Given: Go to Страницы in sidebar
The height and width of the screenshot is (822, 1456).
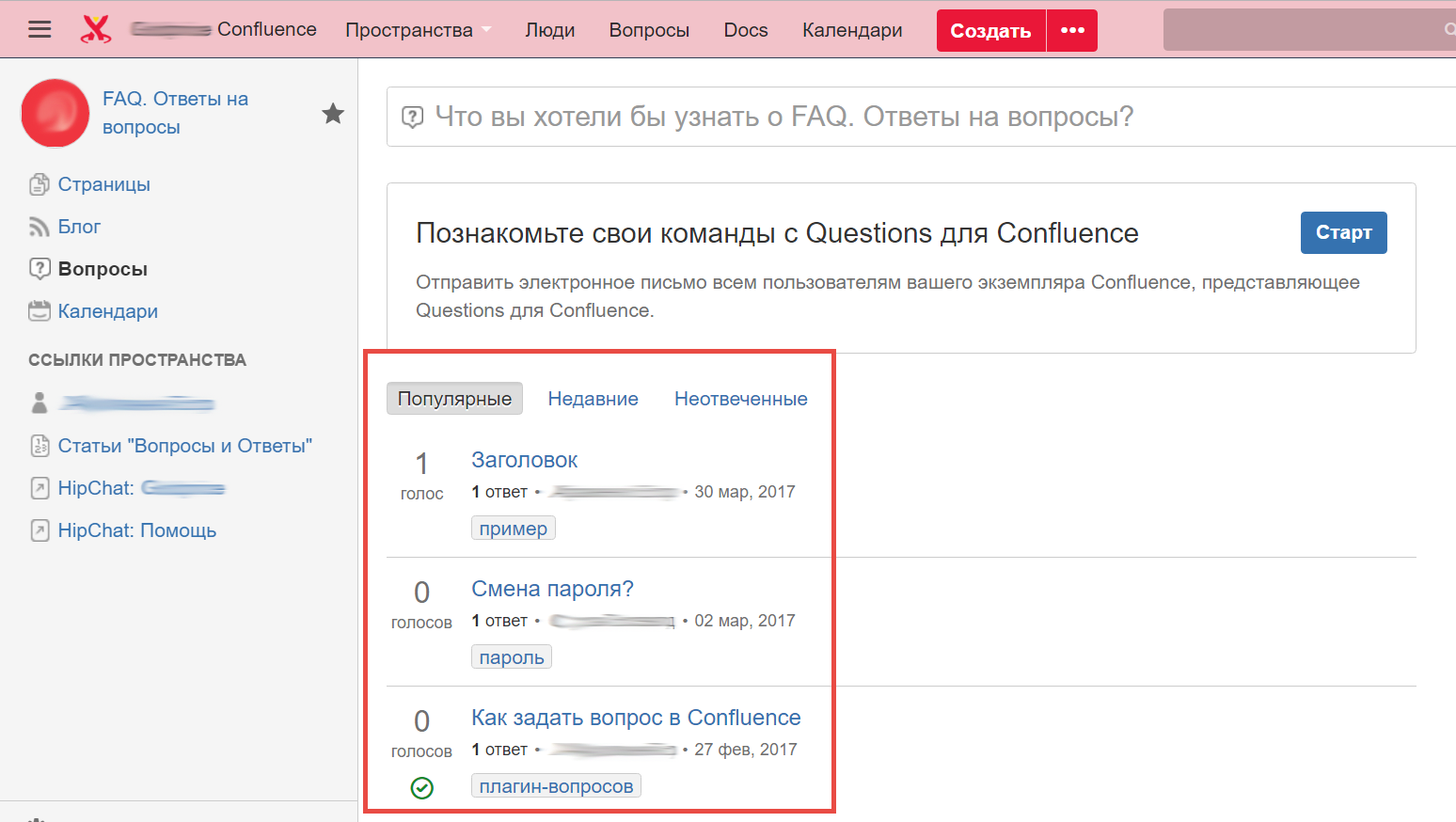Looking at the screenshot, I should (103, 184).
